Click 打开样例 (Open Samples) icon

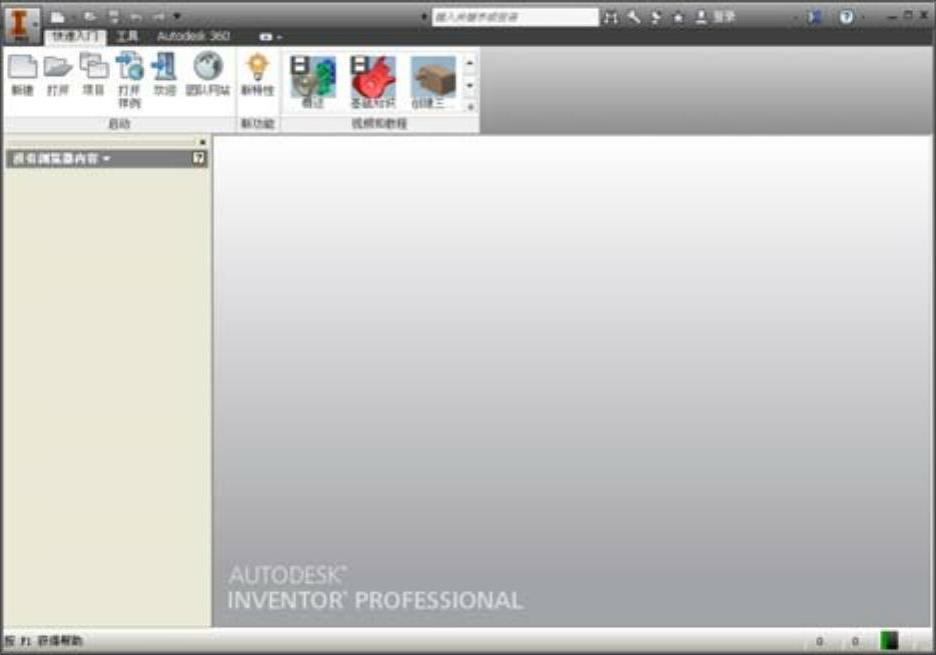pos(129,80)
